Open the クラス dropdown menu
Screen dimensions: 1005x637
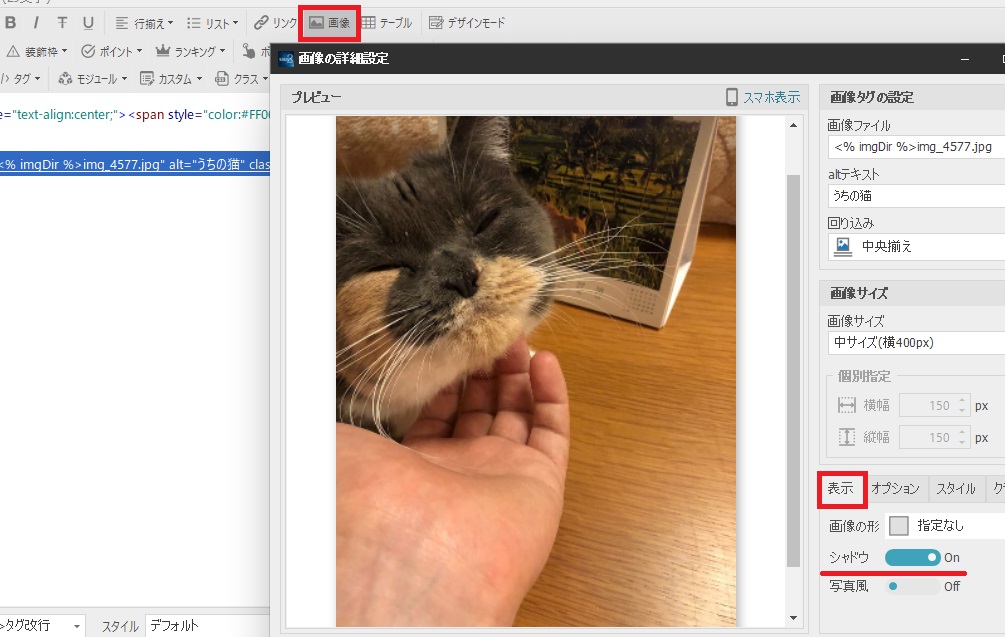[242, 79]
